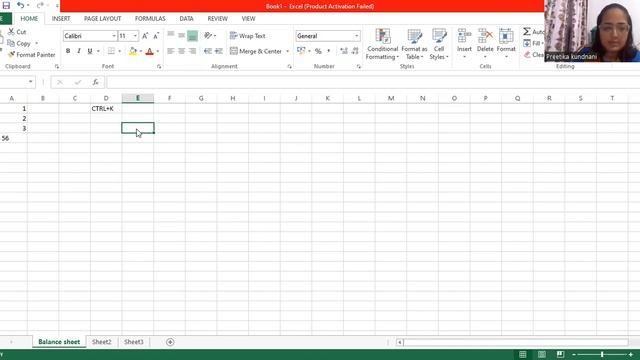The width and height of the screenshot is (640, 360).
Task: Align text to the top of the cell
Action: (171, 35)
